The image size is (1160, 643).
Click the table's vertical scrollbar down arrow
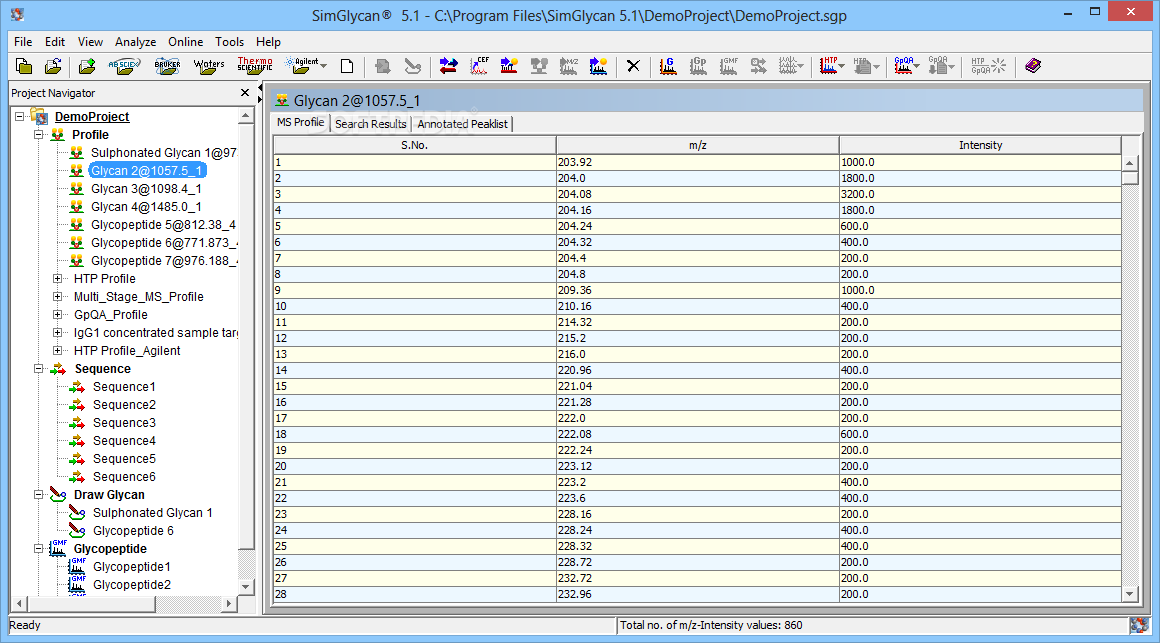[1129, 593]
